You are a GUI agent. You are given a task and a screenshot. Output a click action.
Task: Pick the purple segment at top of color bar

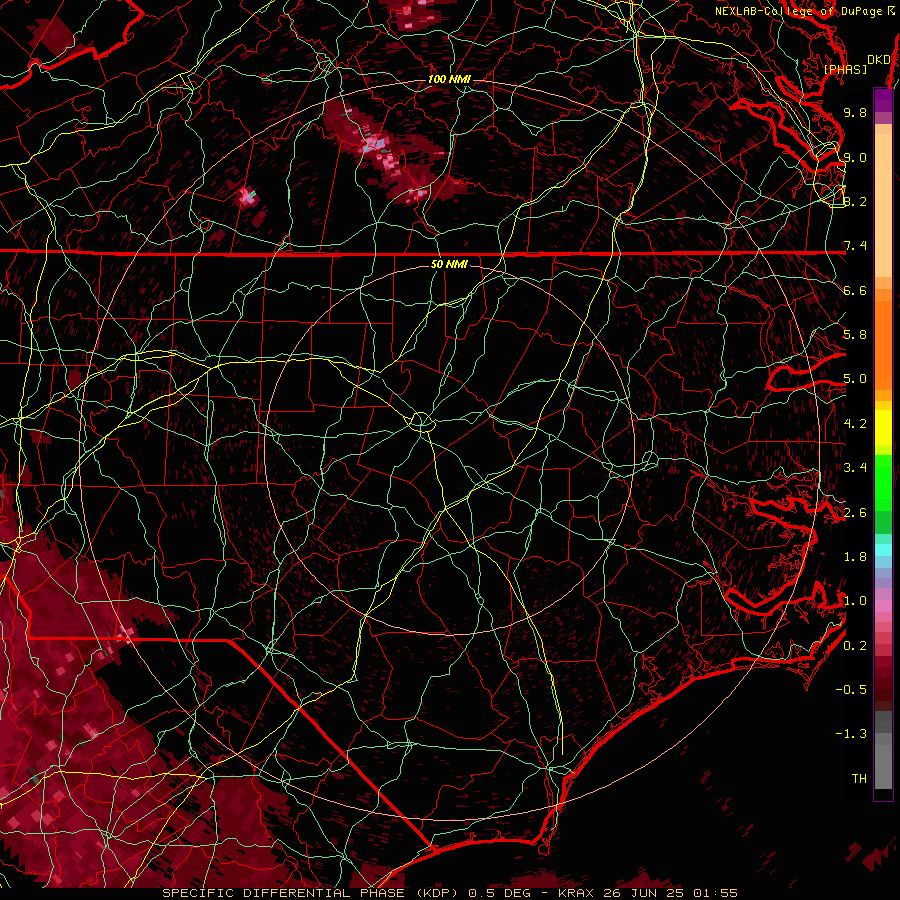pos(883,100)
